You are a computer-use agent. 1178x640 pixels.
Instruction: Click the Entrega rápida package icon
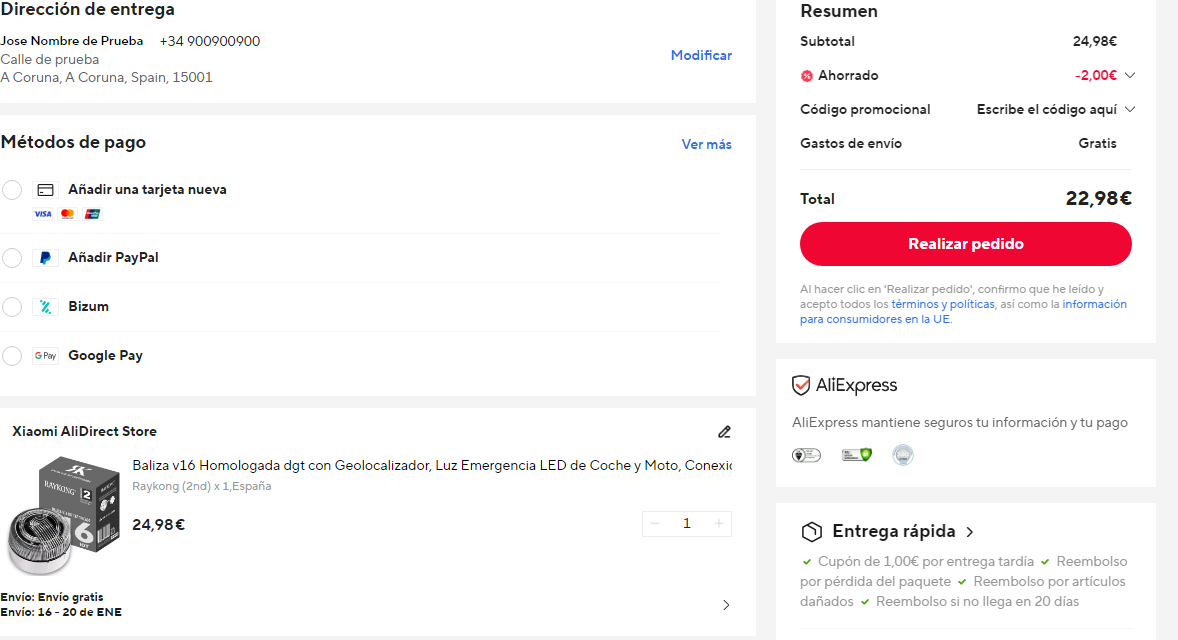pos(811,532)
